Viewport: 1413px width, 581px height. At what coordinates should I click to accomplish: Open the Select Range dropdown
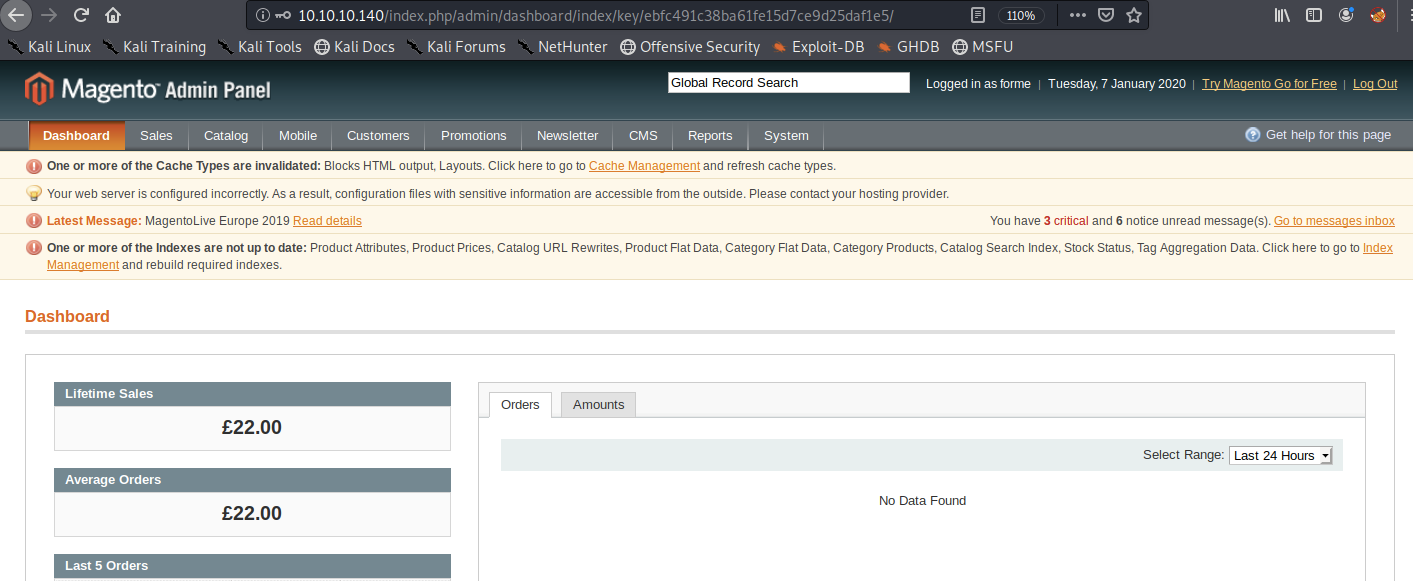click(x=1280, y=455)
